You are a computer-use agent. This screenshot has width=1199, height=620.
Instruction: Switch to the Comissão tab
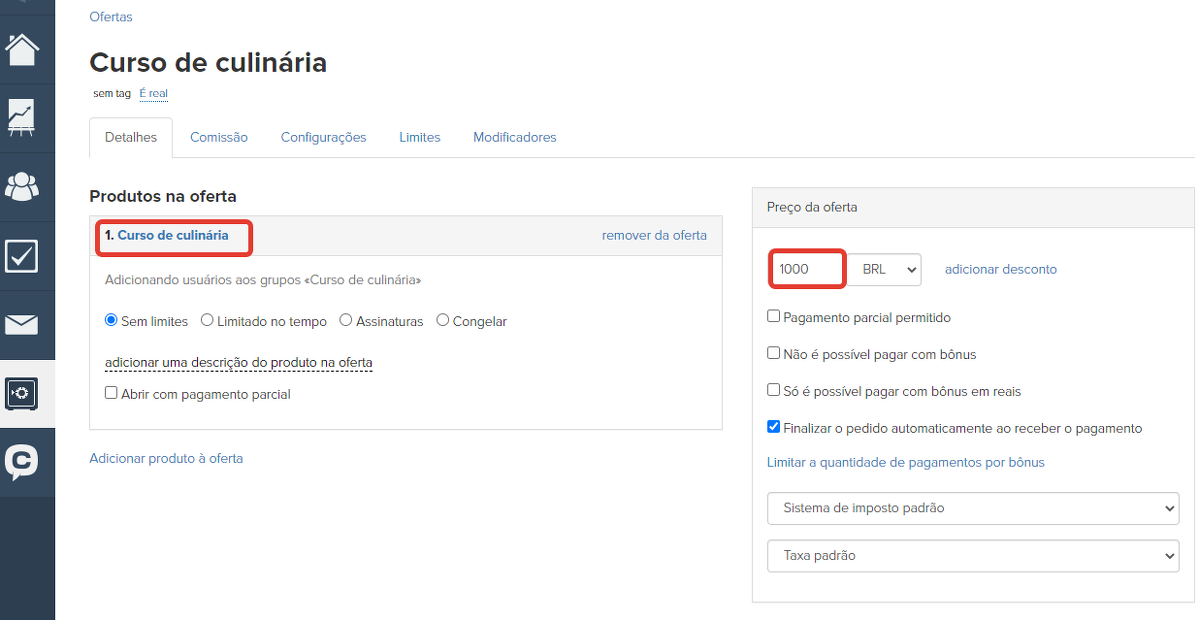(218, 137)
